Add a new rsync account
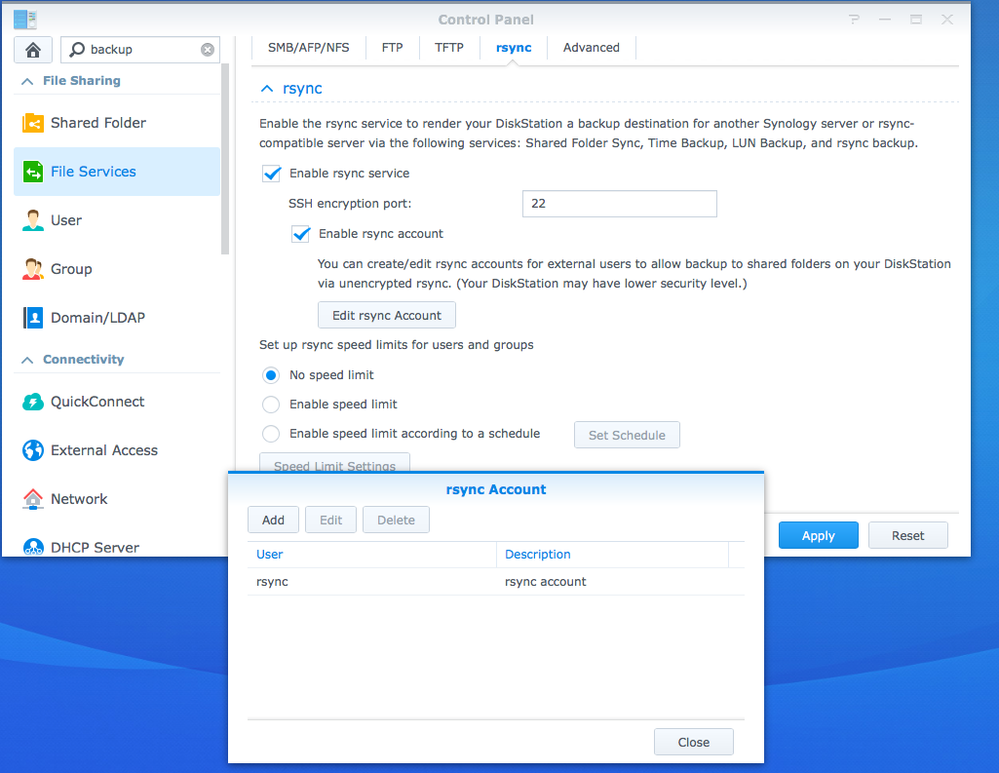The width and height of the screenshot is (999, 773). click(x=273, y=520)
